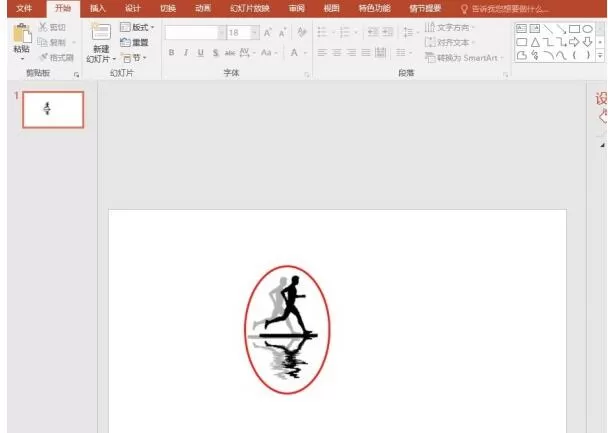
Task: Open the font name dropdown arrow
Action: [221, 33]
